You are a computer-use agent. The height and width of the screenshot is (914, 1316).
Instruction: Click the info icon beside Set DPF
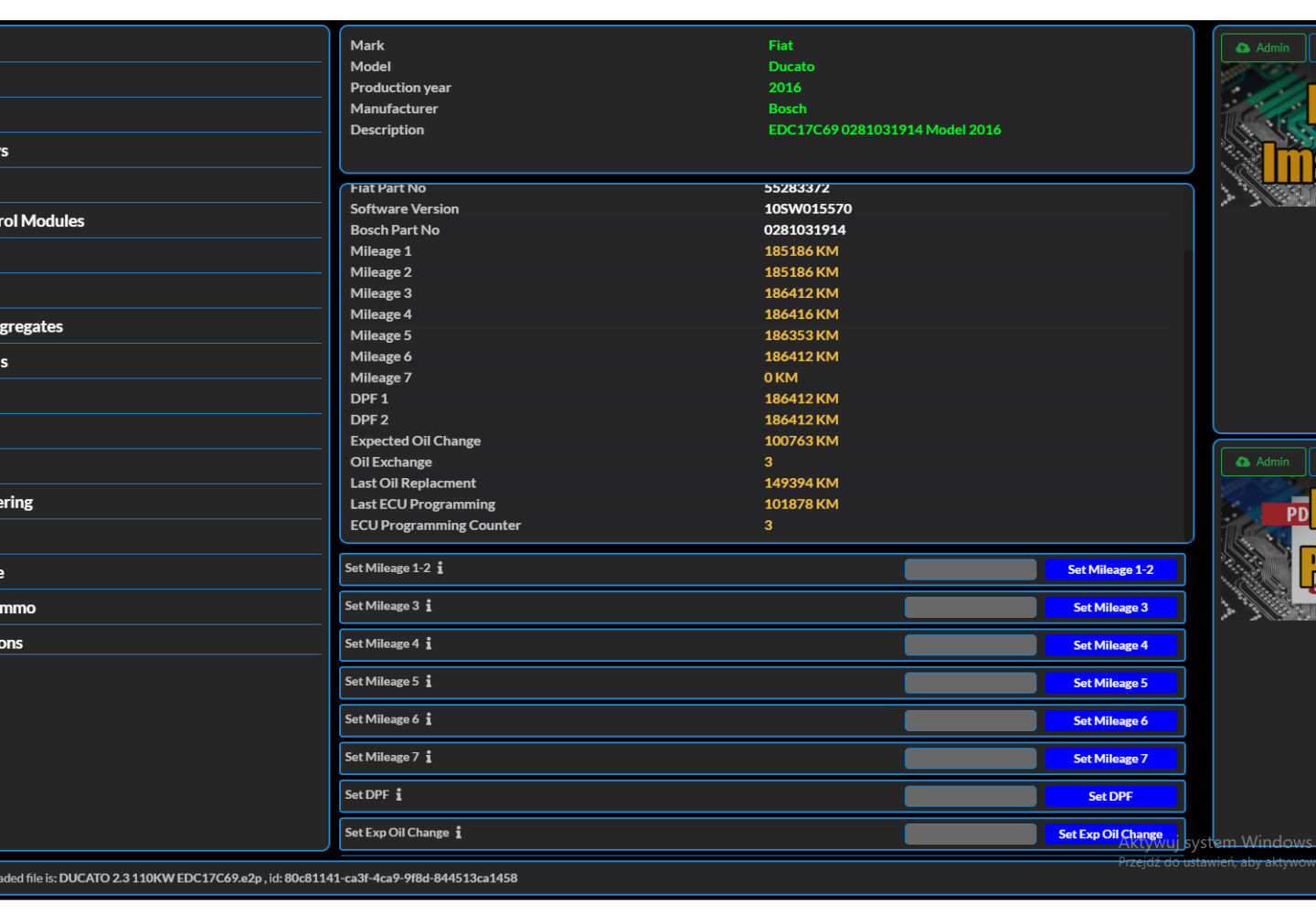(x=398, y=795)
